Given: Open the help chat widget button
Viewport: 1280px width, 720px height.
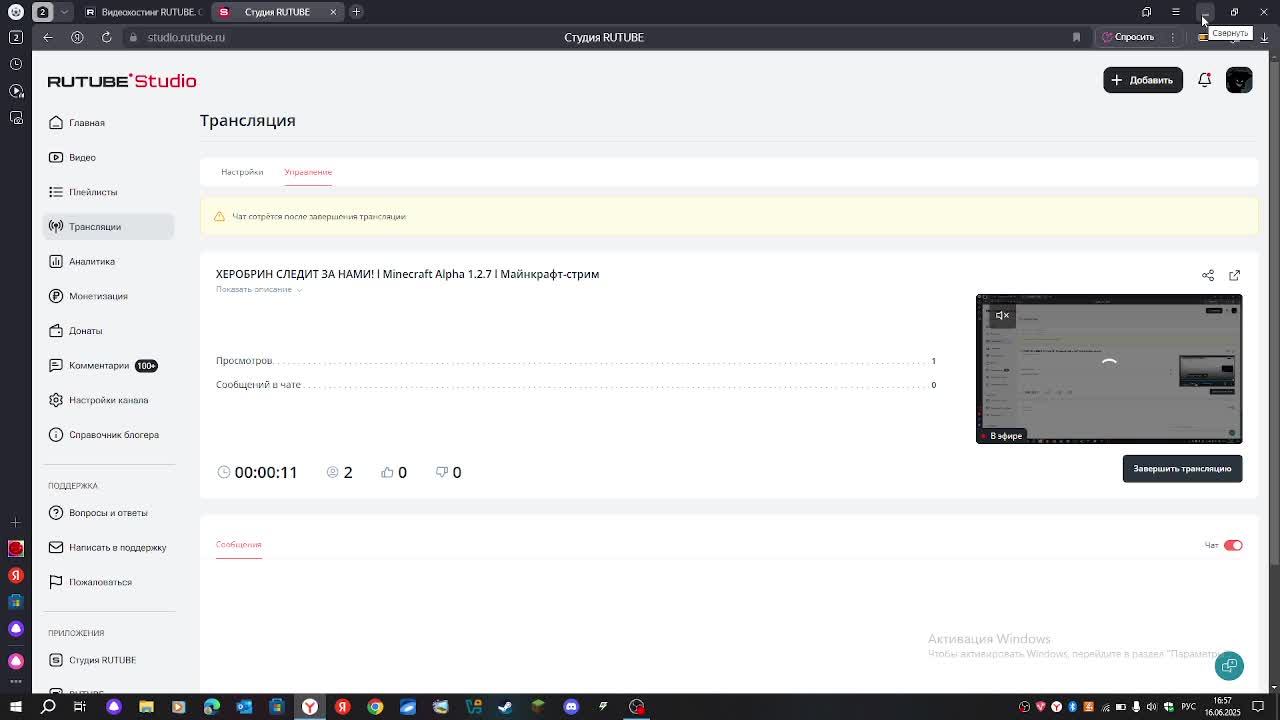Looking at the screenshot, I should pyautogui.click(x=1229, y=666).
